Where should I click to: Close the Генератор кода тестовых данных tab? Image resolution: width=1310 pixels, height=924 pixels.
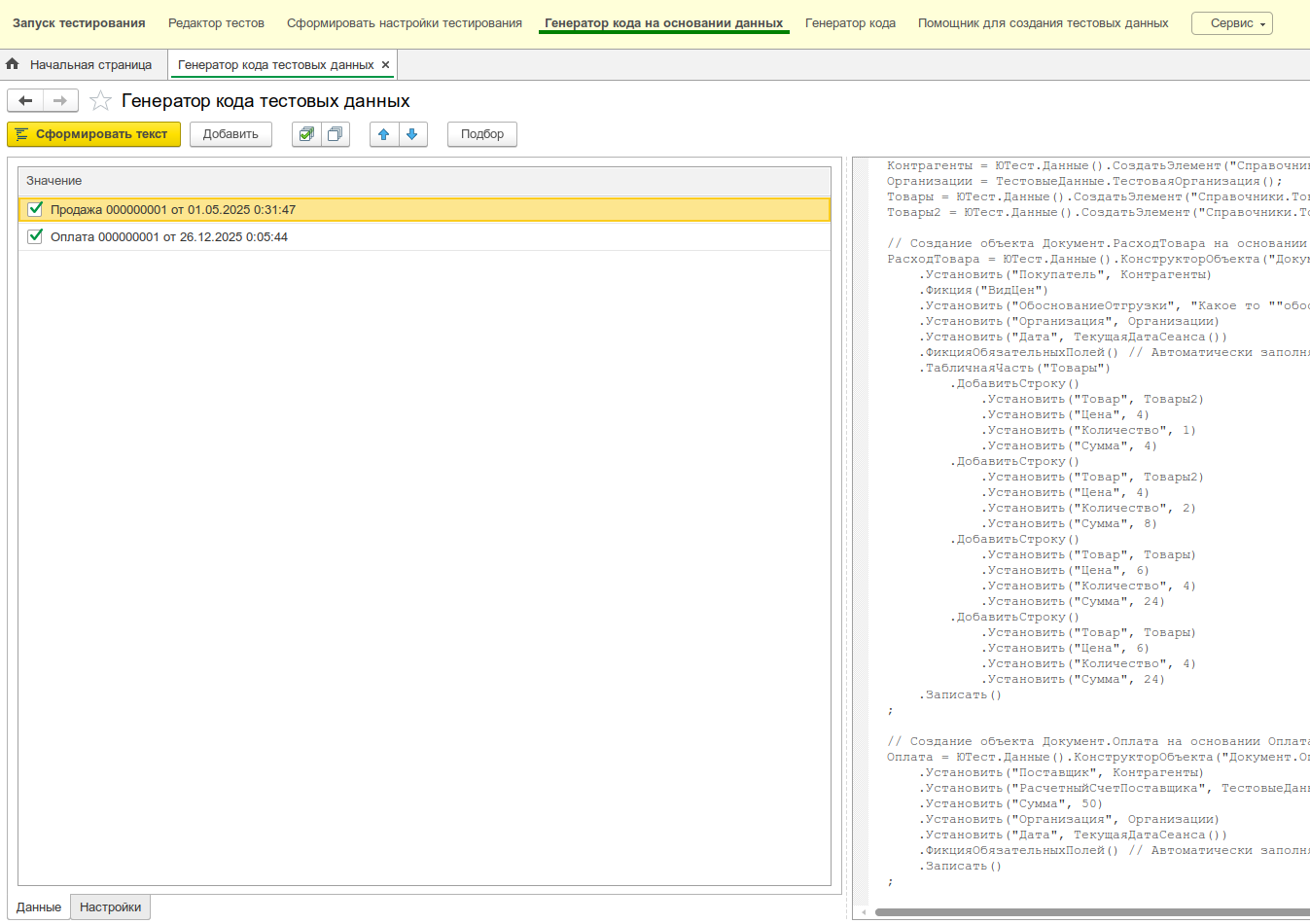386,65
